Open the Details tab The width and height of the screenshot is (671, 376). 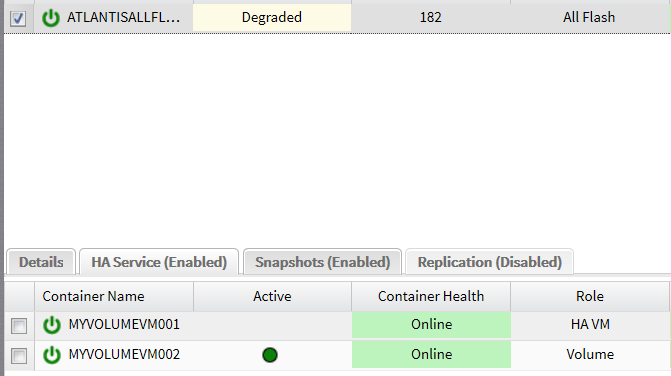41,262
